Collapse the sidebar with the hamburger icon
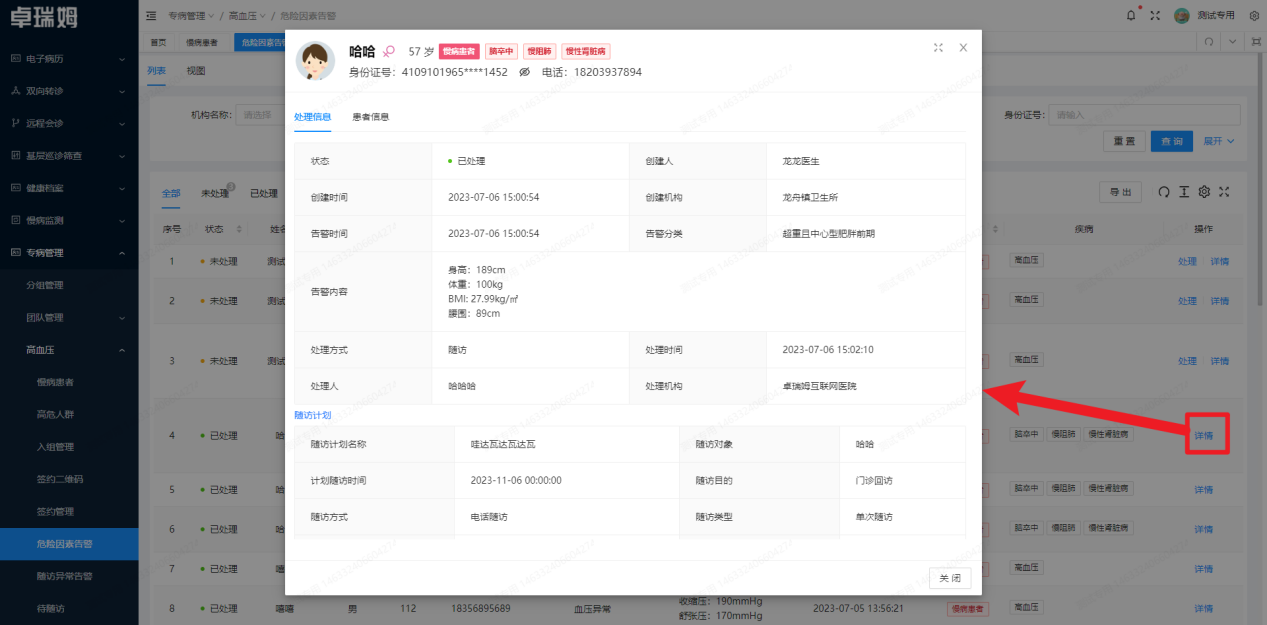 pyautogui.click(x=150, y=15)
